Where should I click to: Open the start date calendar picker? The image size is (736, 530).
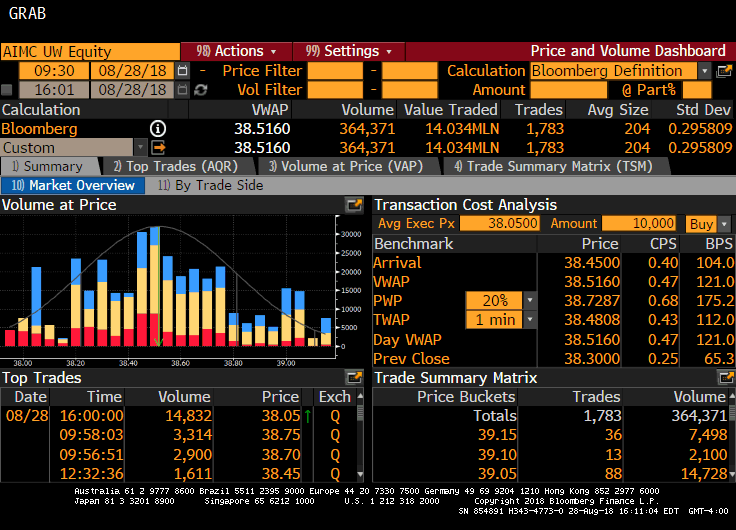(x=182, y=71)
